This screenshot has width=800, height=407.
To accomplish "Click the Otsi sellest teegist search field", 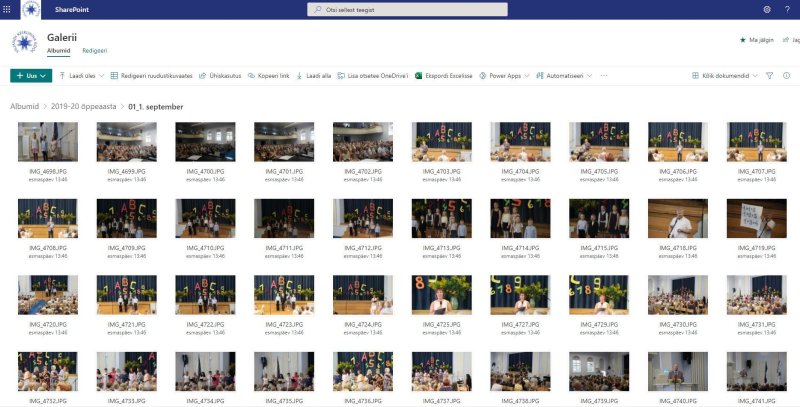I will click(400, 9).
